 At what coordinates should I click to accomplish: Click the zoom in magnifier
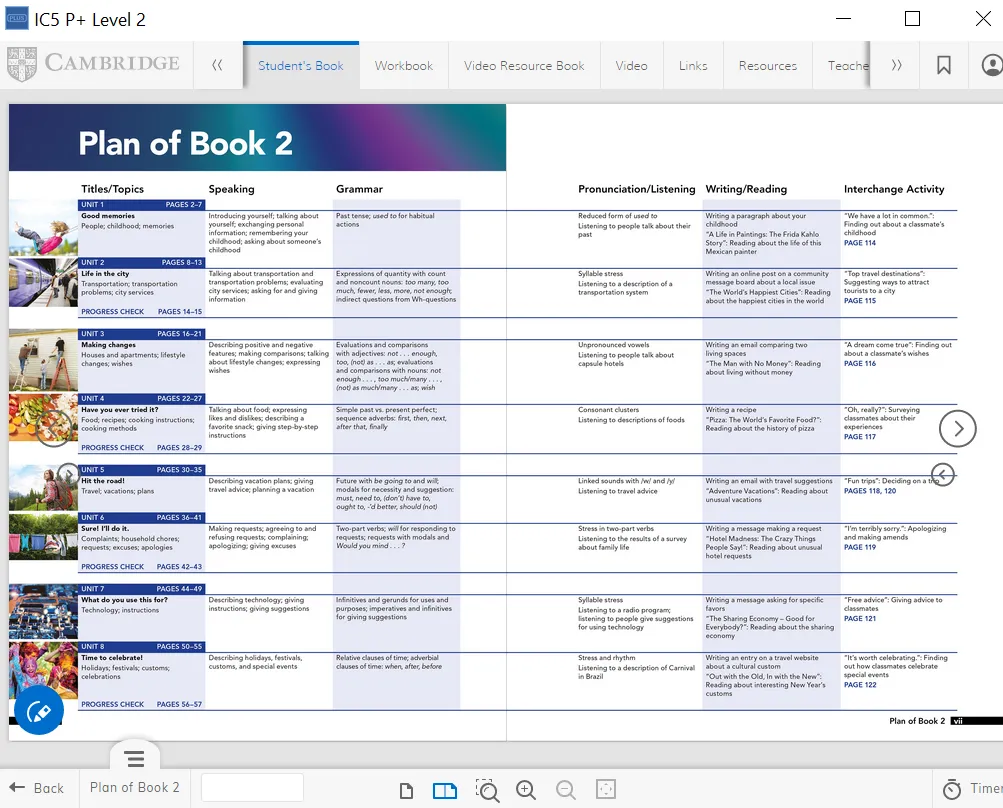[x=526, y=790]
